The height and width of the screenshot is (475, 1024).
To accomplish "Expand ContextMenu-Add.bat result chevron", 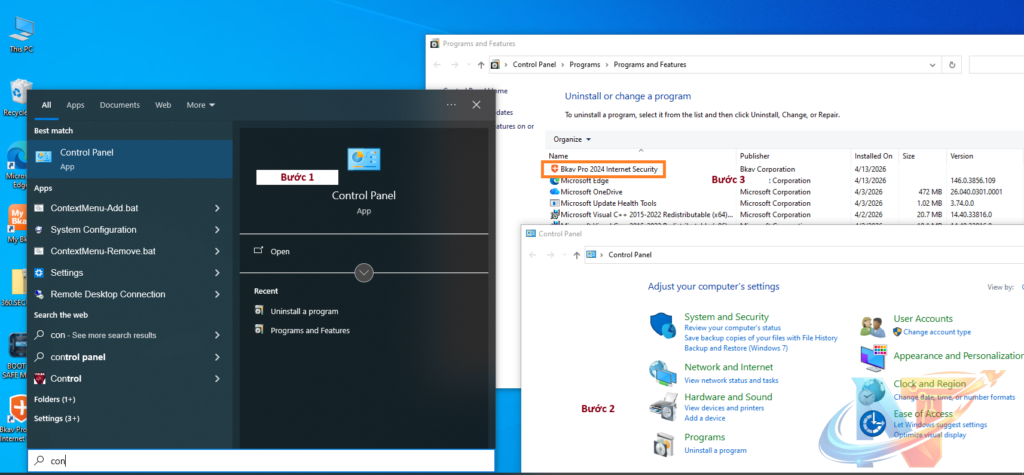I will click(x=217, y=208).
